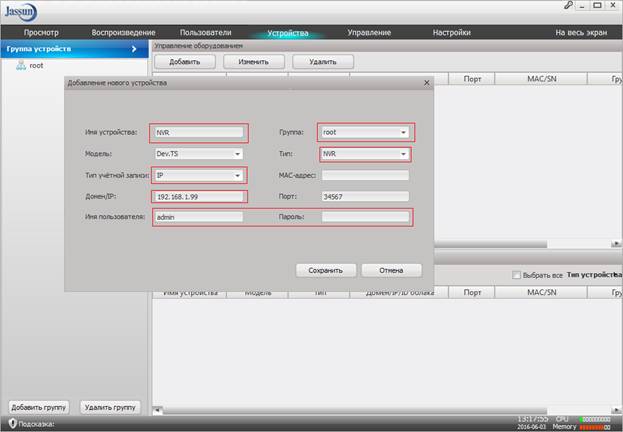Click upper table scrollbar right arrow
The width and height of the screenshot is (623, 432).
pos(616,244)
